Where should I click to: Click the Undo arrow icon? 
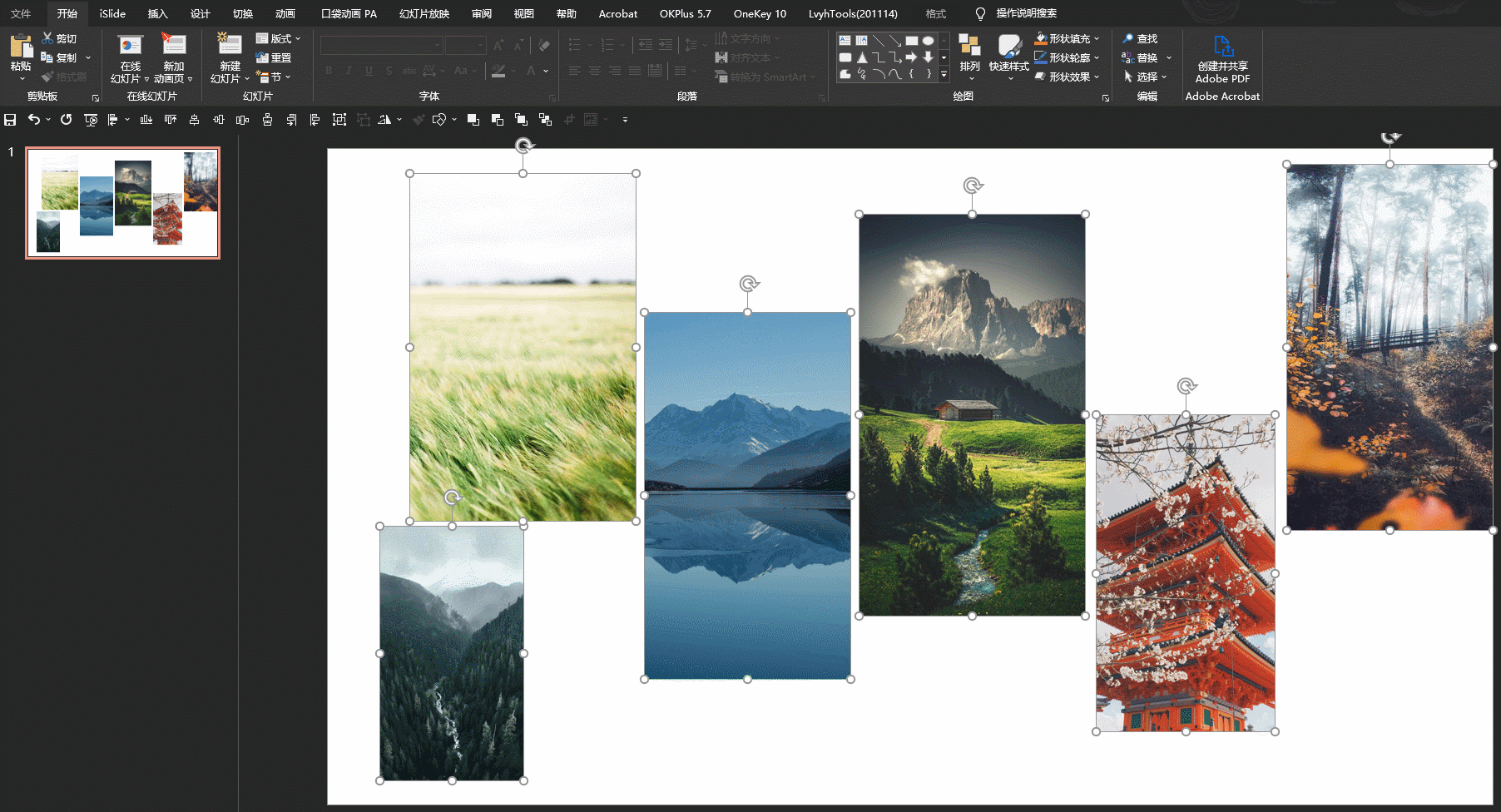click(33, 120)
